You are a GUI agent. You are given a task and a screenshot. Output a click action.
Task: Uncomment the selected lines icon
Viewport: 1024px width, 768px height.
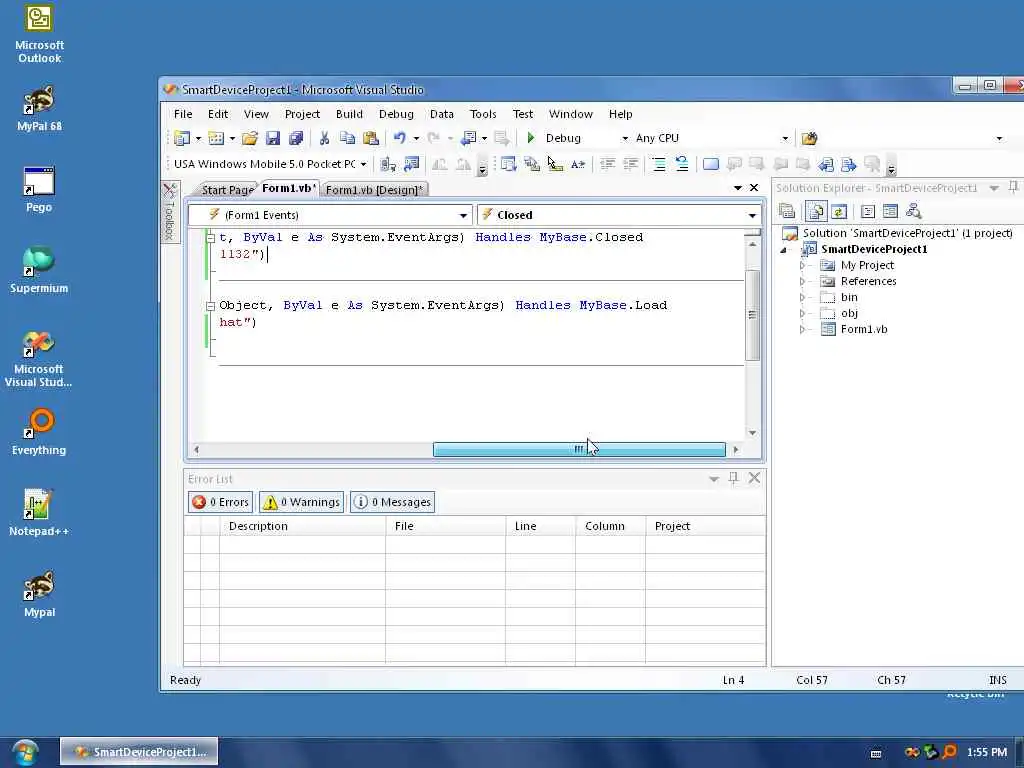coord(682,164)
